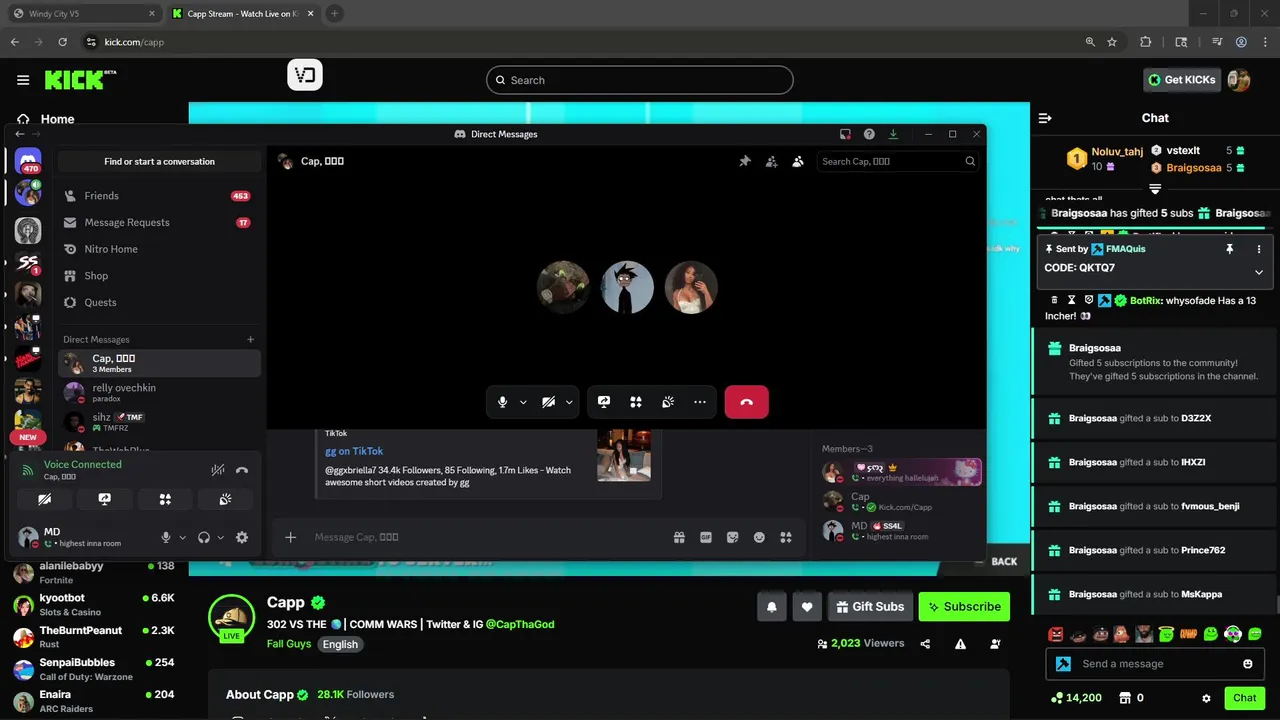Open sticker picker in message bar
Viewport: 1280px width, 720px height.
732,537
